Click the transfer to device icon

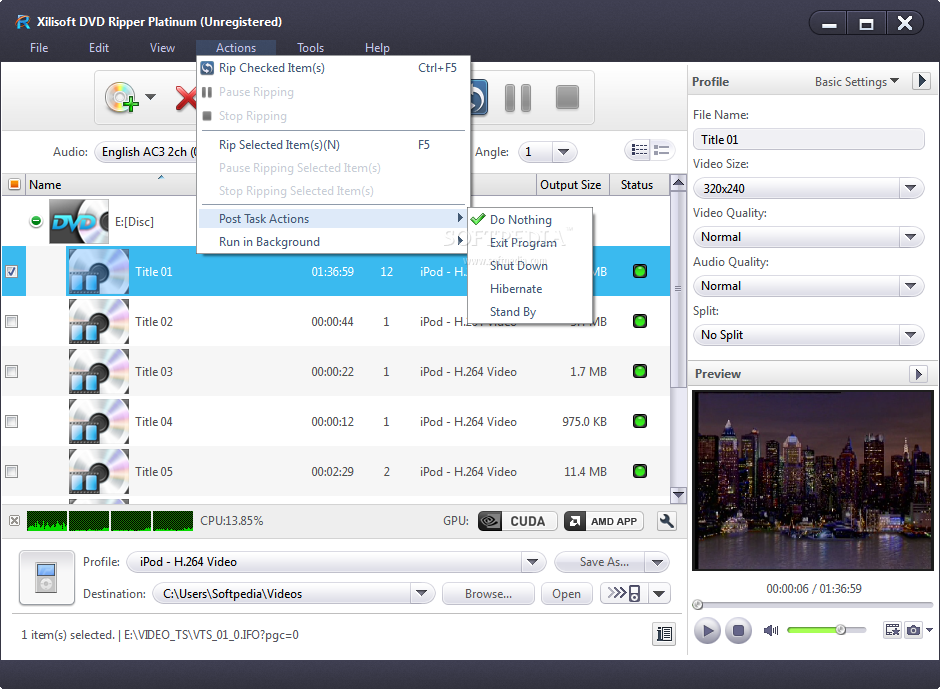tap(624, 594)
